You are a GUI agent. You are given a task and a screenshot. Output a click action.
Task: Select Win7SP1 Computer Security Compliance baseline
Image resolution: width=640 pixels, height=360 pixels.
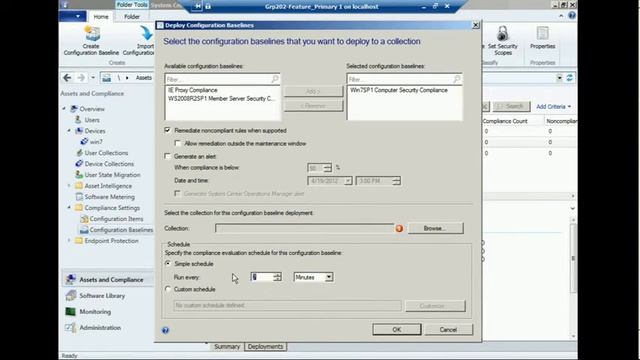tap(399, 90)
